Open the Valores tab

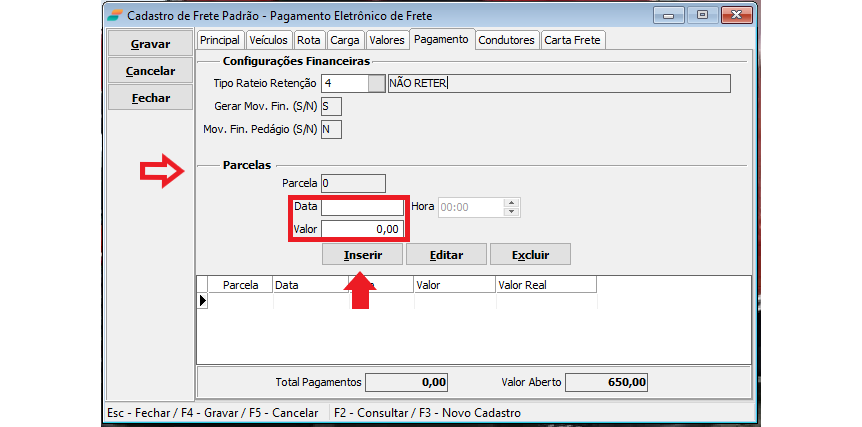click(386, 40)
